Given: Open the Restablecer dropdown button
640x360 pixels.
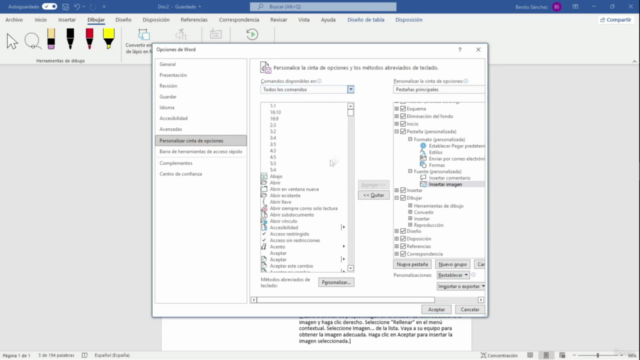Looking at the screenshot, I should point(453,275).
